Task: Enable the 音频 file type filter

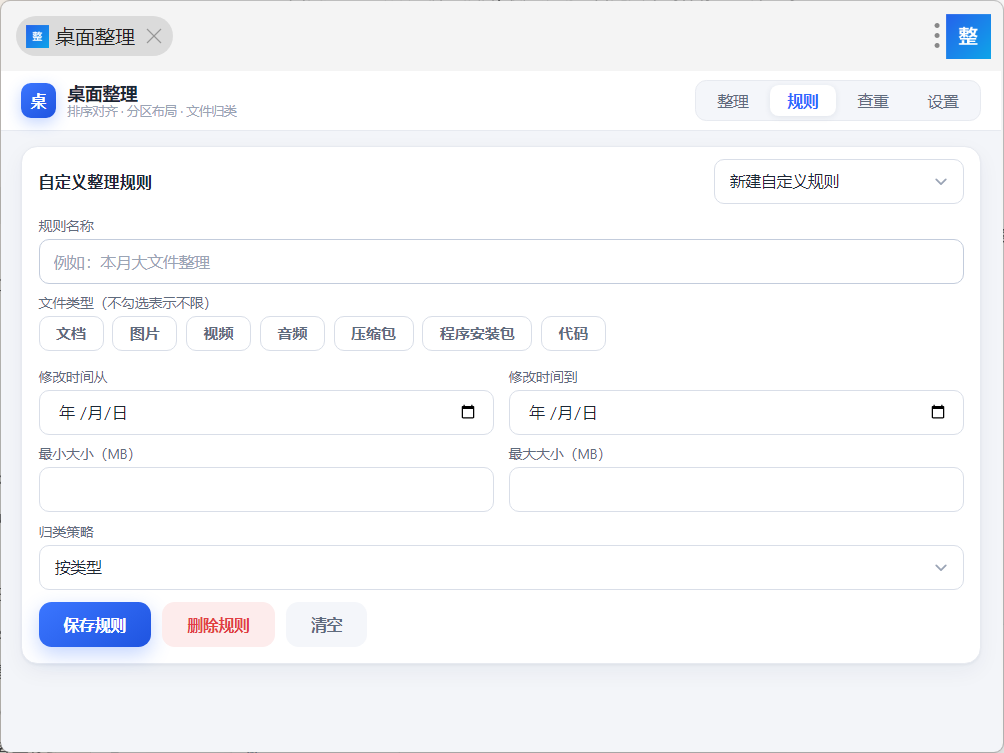Action: 293,334
